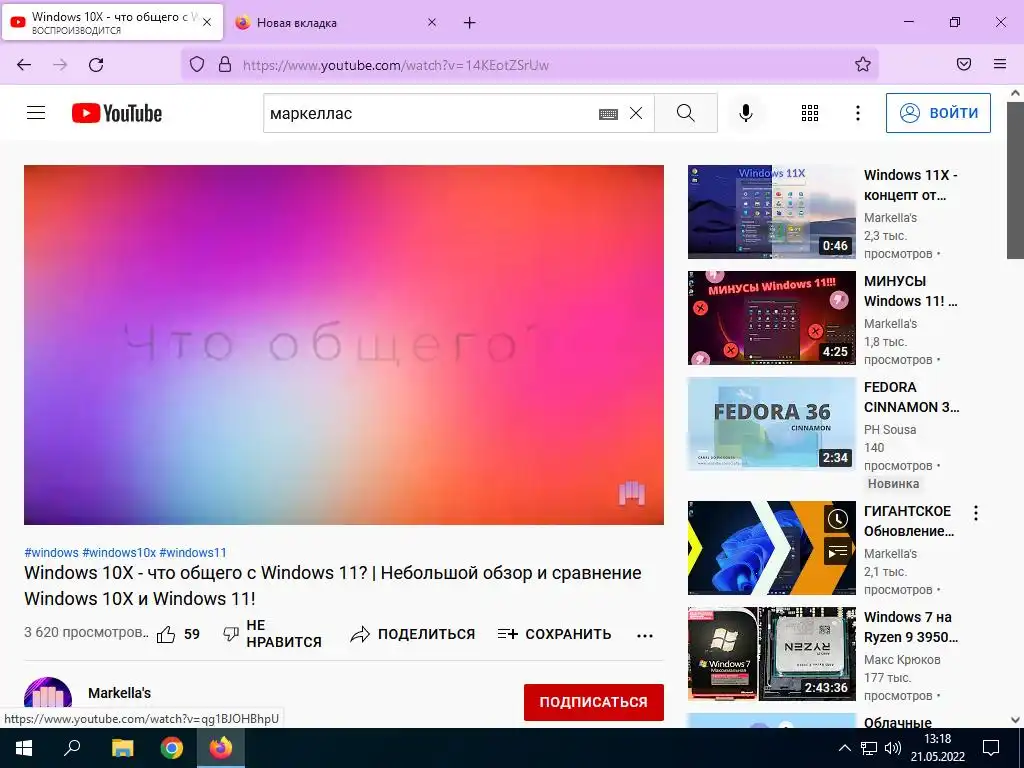This screenshot has height=768, width=1024.
Task: Open tracking protection shield icon
Action: point(197,64)
